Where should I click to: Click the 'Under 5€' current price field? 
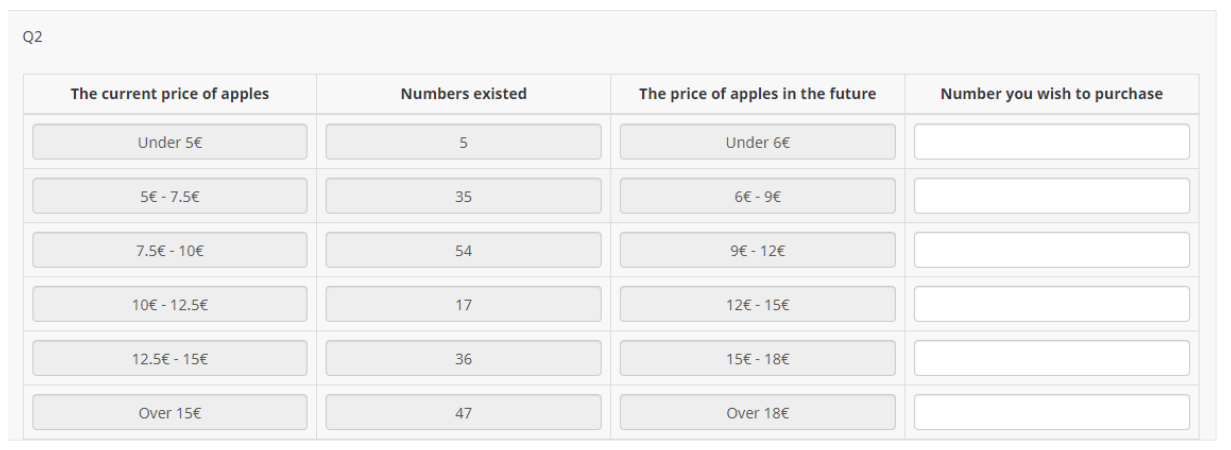(x=170, y=142)
